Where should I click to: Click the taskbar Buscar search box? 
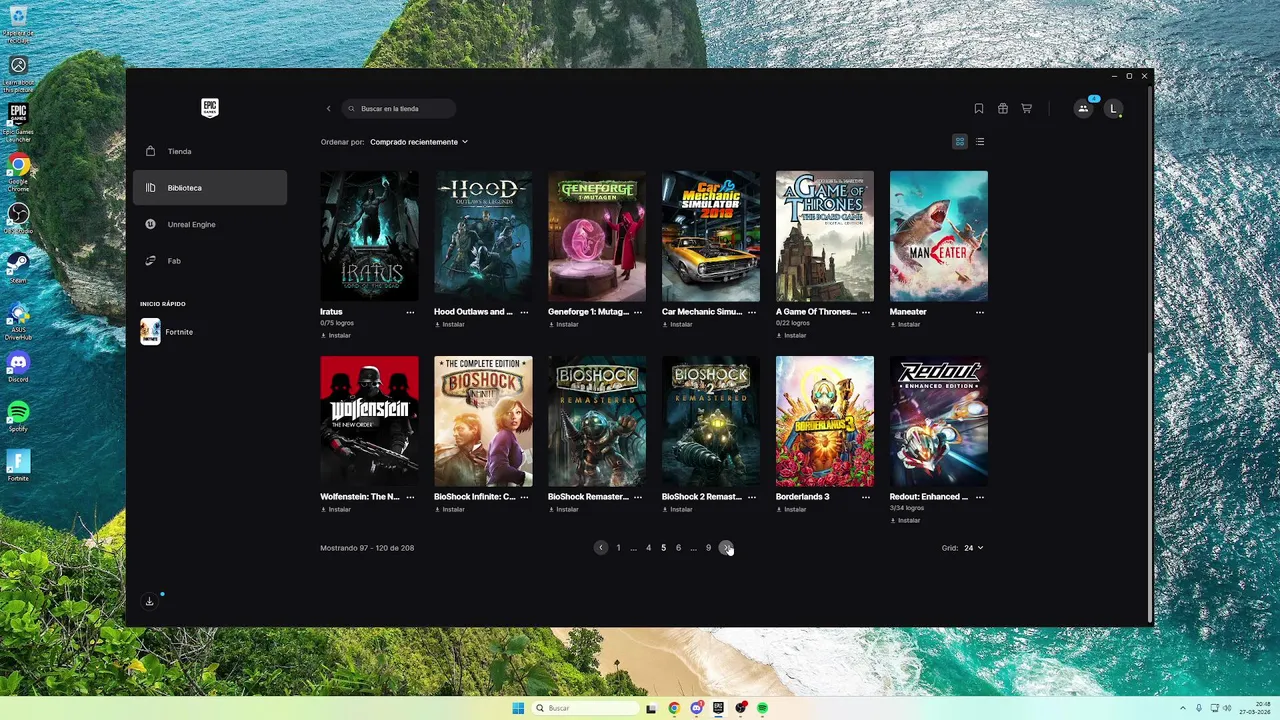pos(585,708)
